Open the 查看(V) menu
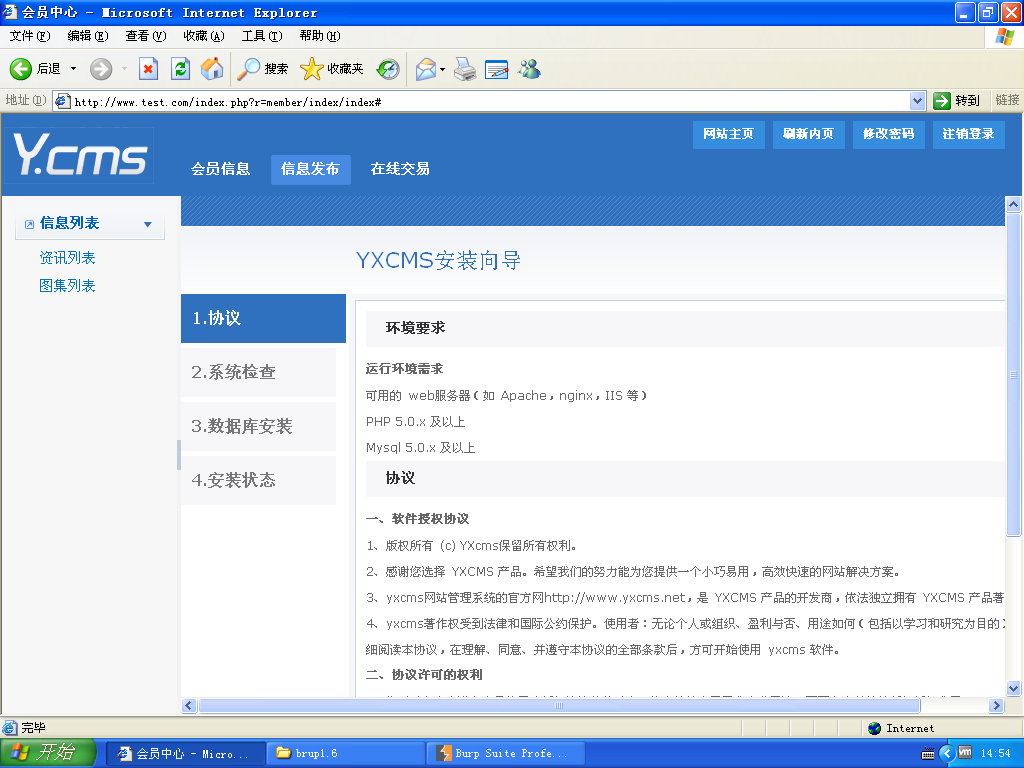The image size is (1024, 768). [146, 36]
